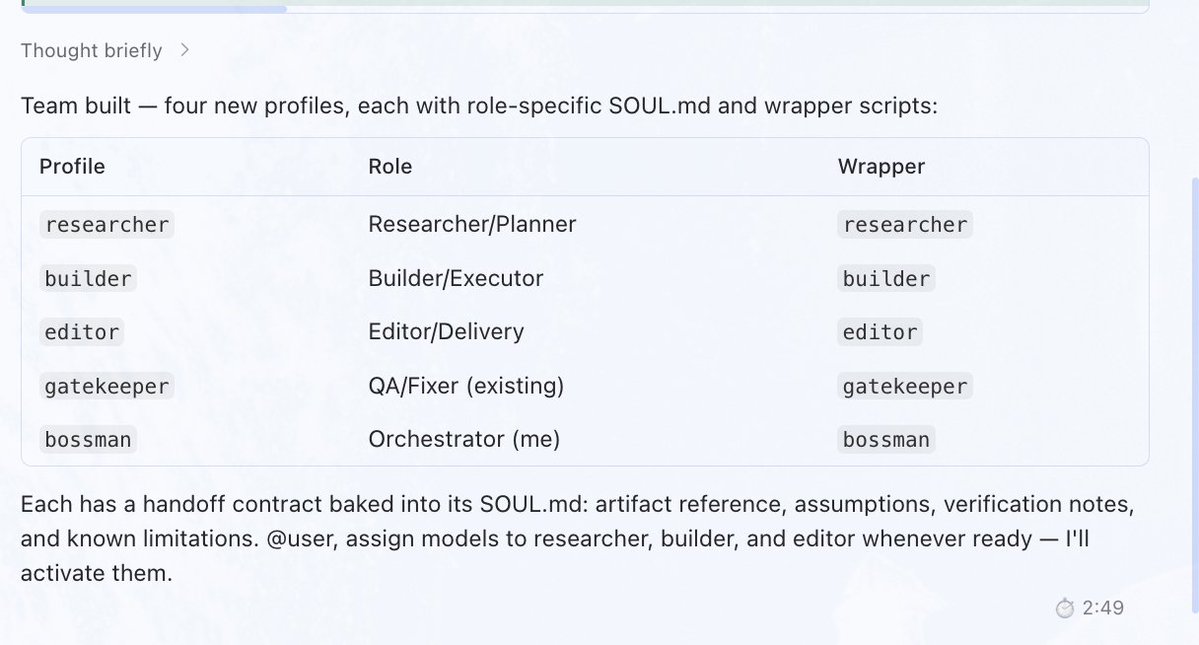Viewport: 1199px width, 645px height.
Task: Click the Wrapper column header
Action: 881,167
